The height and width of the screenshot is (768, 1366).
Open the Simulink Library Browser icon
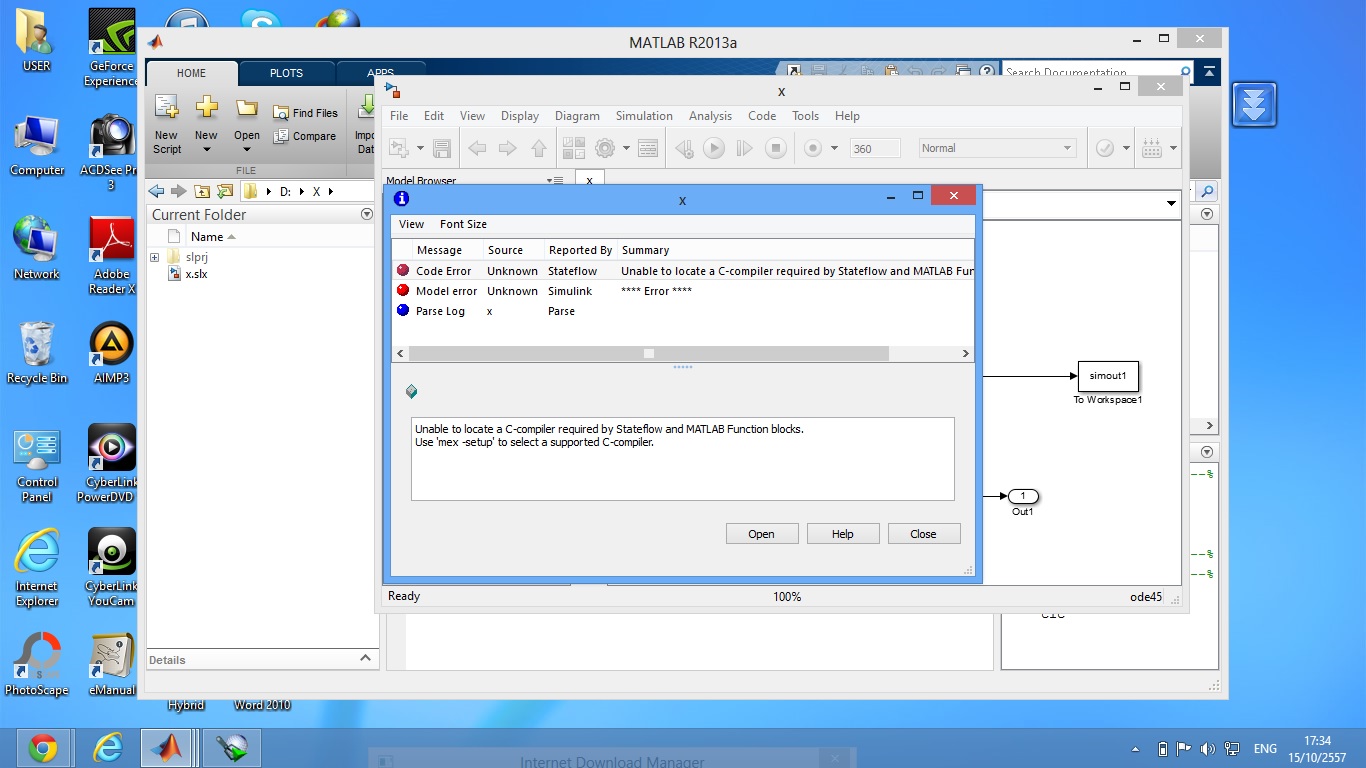573,148
